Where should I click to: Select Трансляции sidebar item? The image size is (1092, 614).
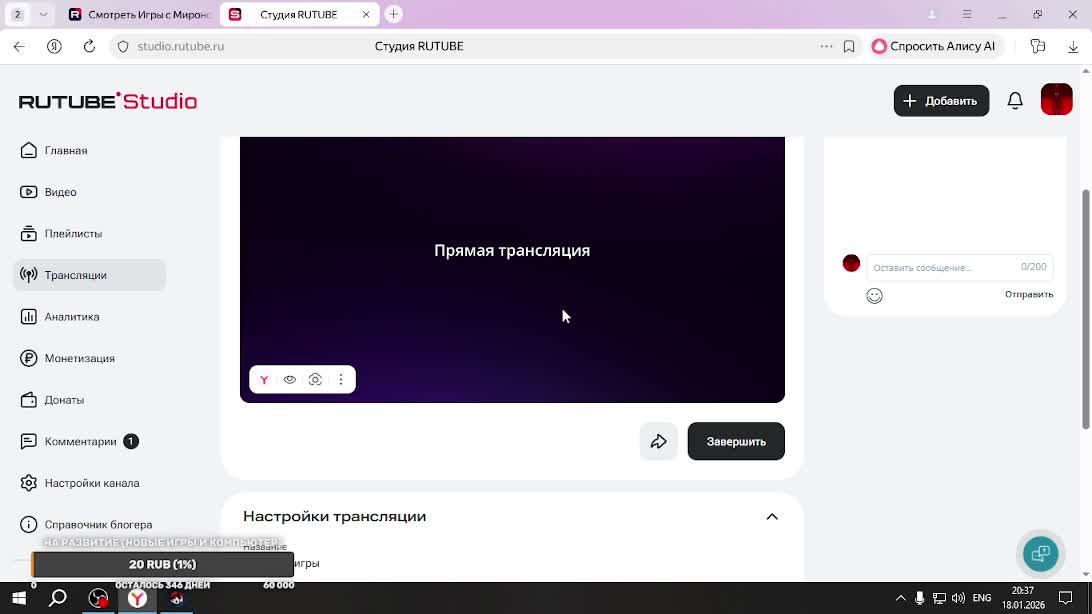pyautogui.click(x=89, y=275)
